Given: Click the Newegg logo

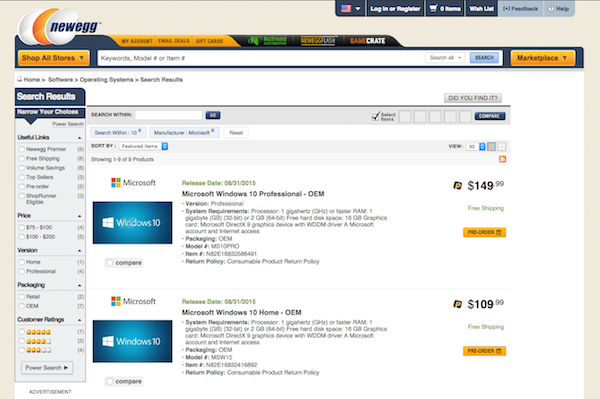Looking at the screenshot, I should coord(59,27).
